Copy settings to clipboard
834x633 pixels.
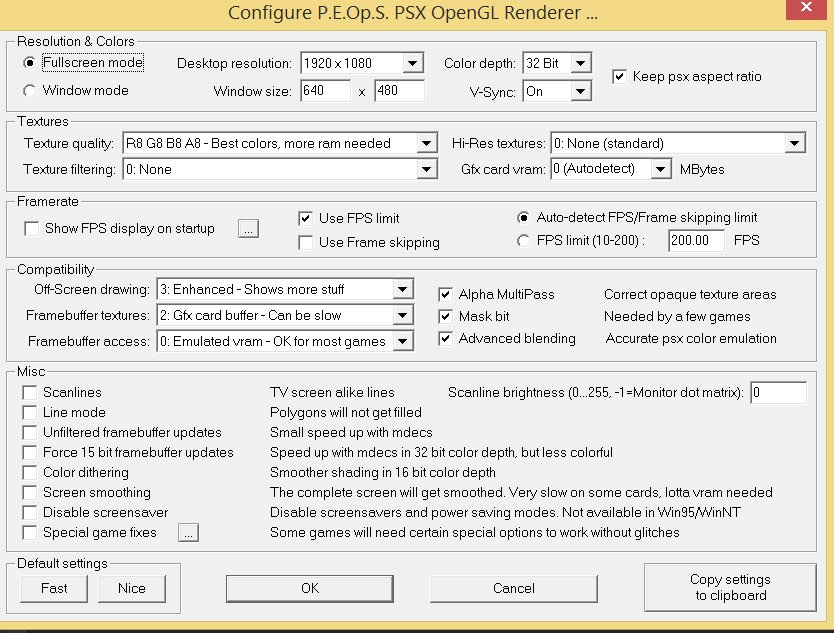click(x=730, y=587)
